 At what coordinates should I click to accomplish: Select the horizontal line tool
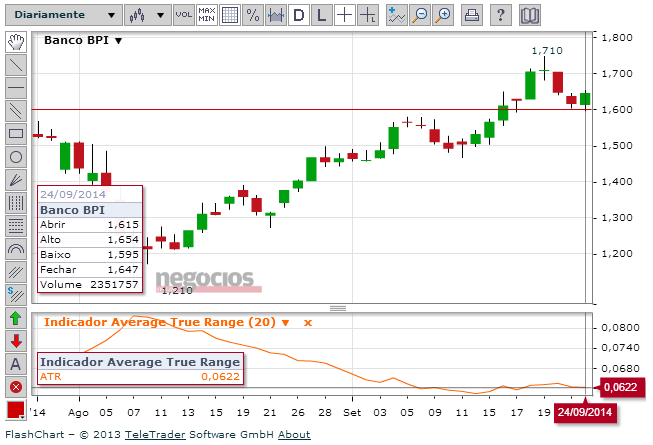16,88
